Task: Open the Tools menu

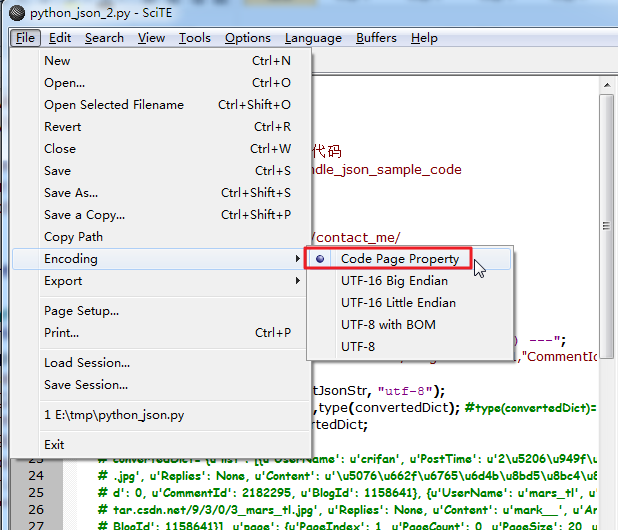Action: pos(195,38)
